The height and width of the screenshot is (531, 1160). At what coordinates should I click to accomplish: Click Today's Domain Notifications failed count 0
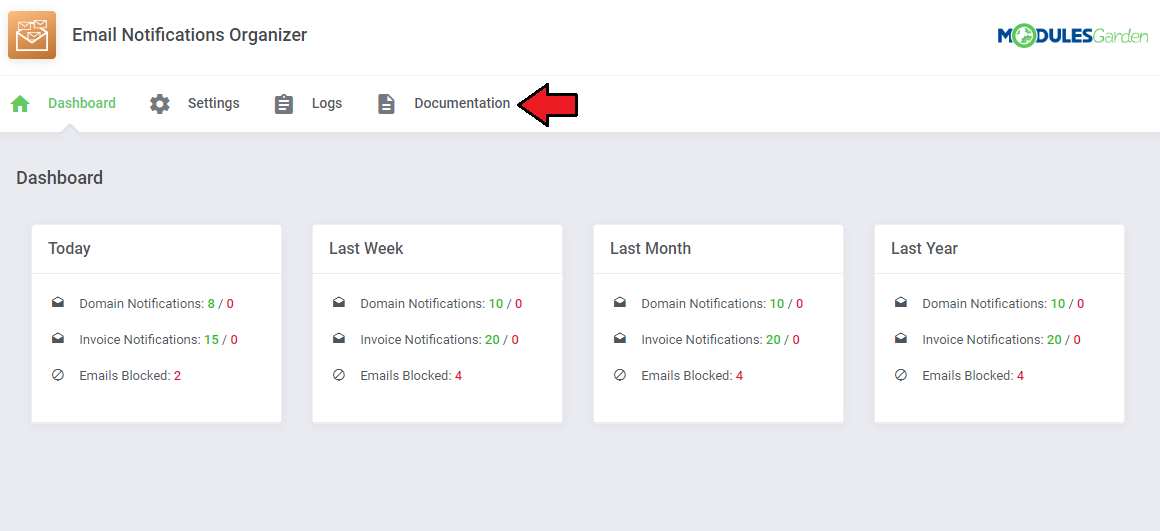pos(230,303)
